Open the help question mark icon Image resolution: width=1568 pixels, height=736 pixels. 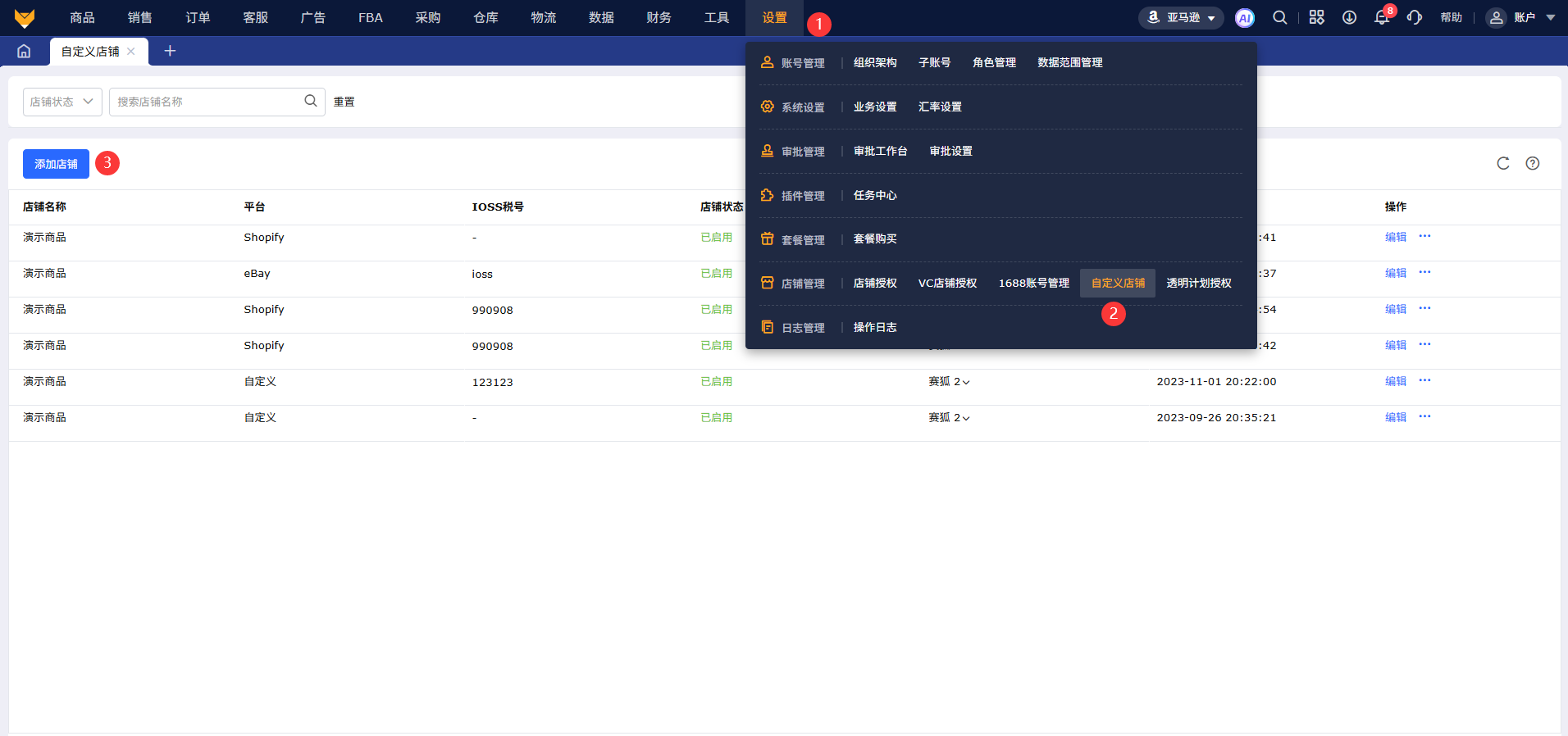pyautogui.click(x=1532, y=163)
